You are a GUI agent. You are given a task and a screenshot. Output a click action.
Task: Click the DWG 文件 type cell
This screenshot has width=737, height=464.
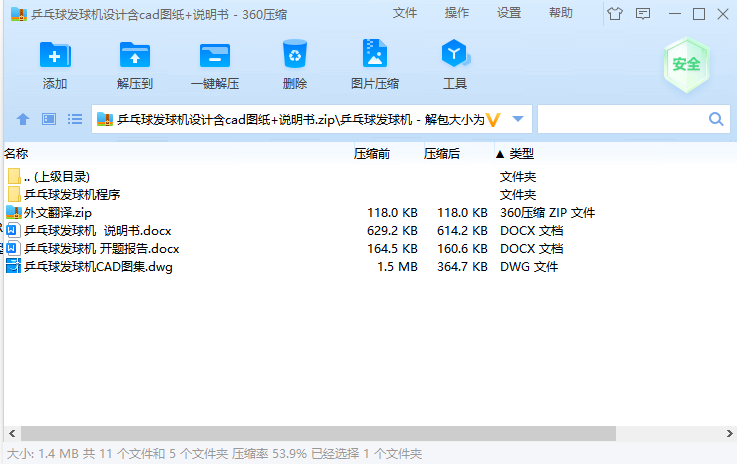point(529,267)
